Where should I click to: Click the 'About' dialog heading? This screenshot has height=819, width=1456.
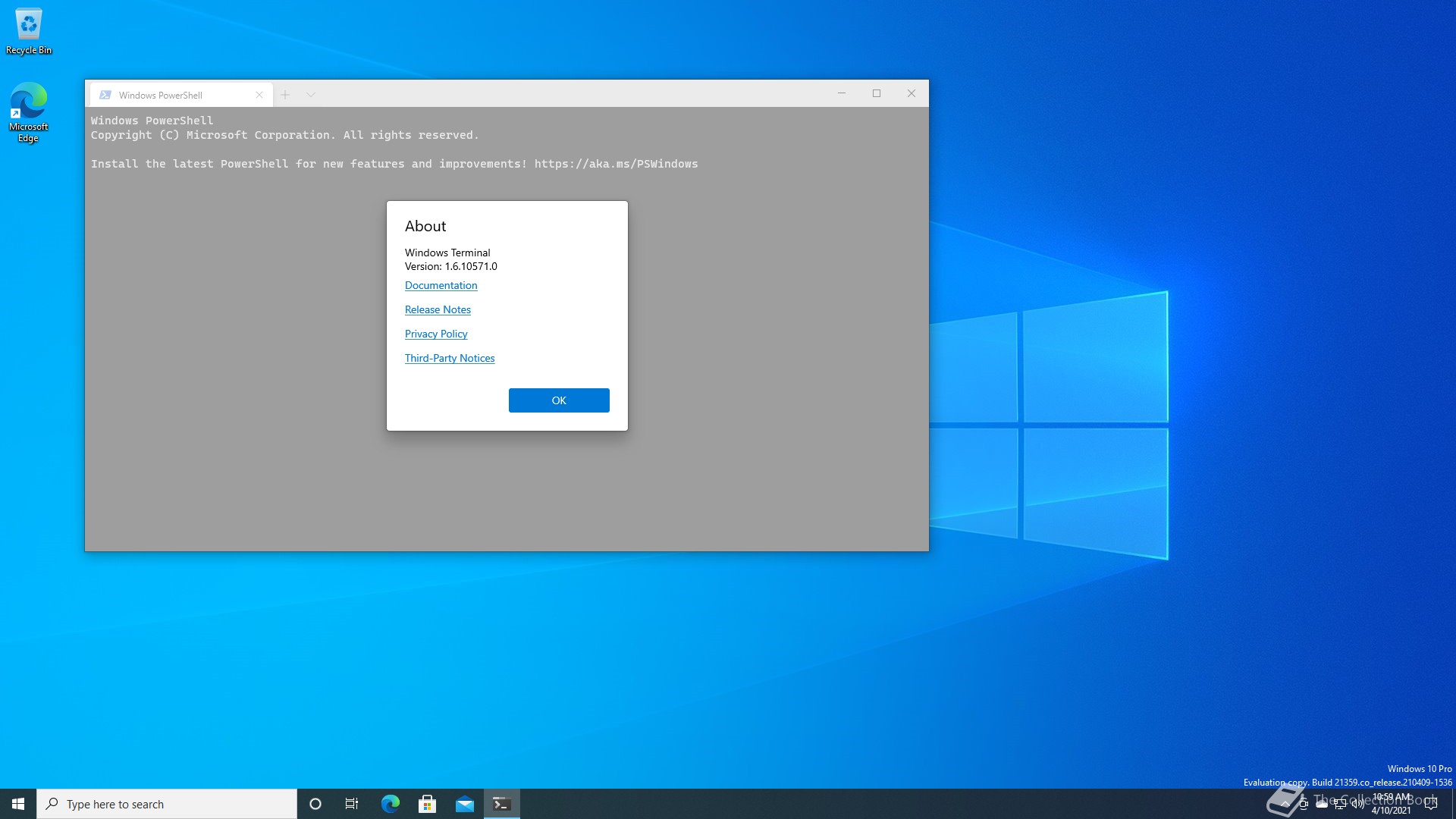coord(425,226)
